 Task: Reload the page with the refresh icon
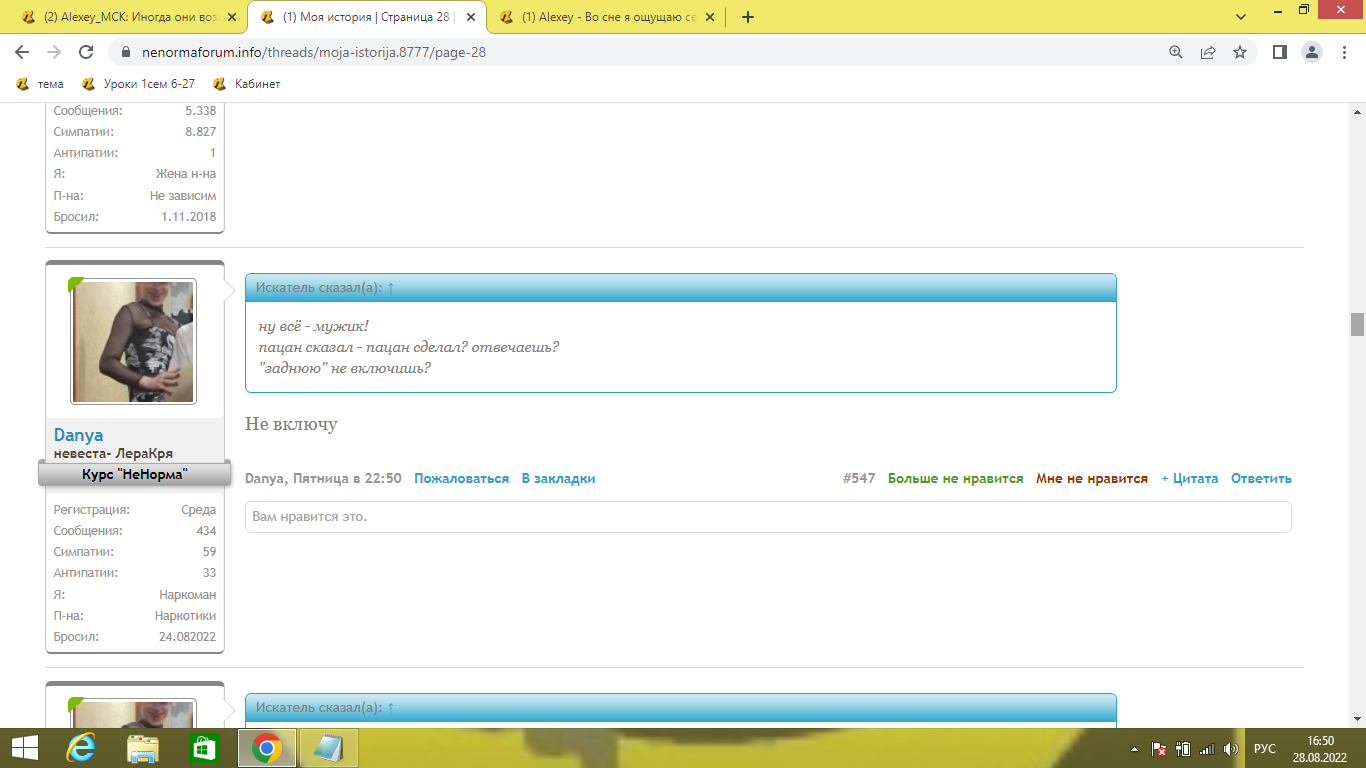pos(86,52)
